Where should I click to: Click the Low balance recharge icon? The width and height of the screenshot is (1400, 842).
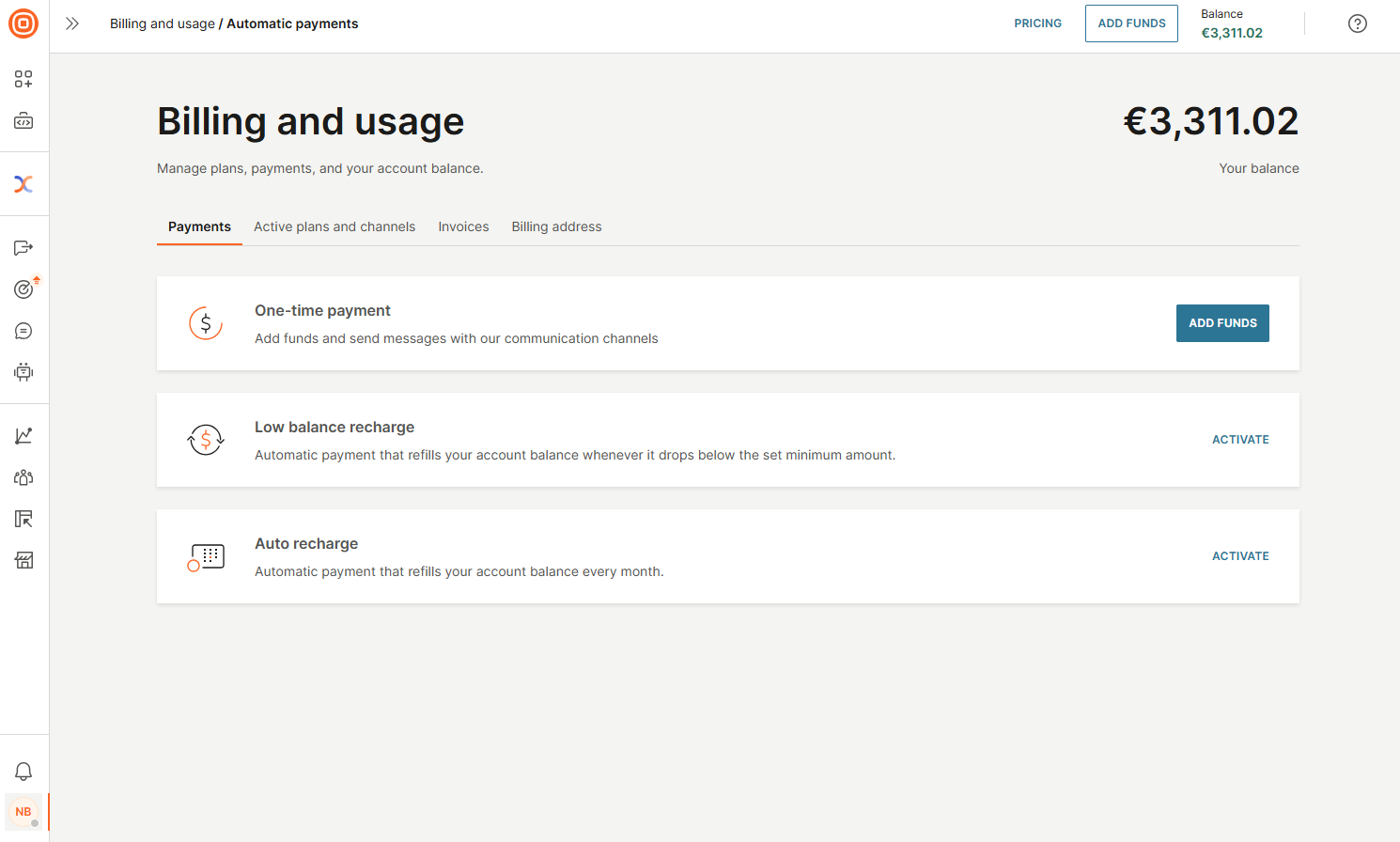pos(206,440)
